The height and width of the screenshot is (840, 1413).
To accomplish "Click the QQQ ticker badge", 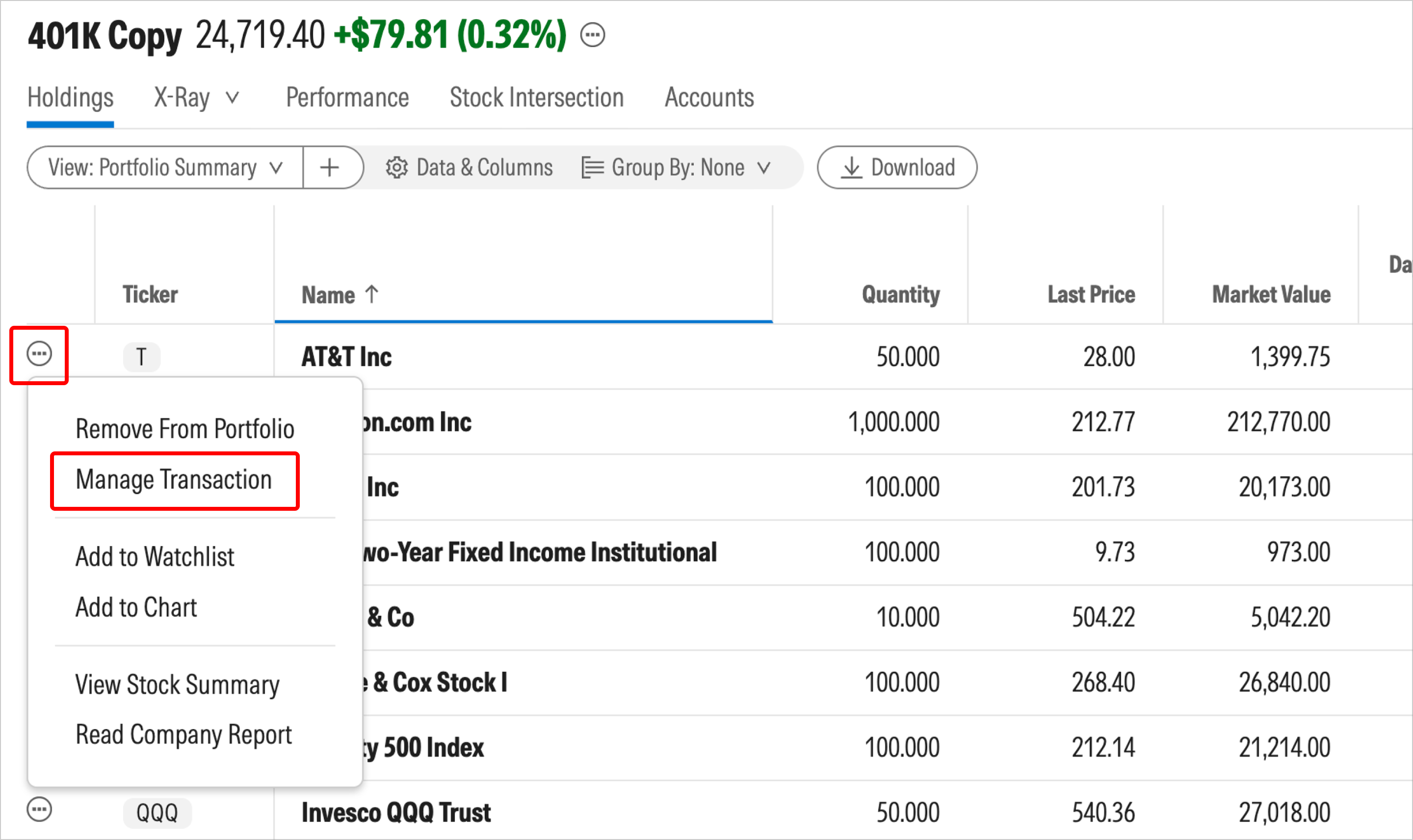I will 157,814.
